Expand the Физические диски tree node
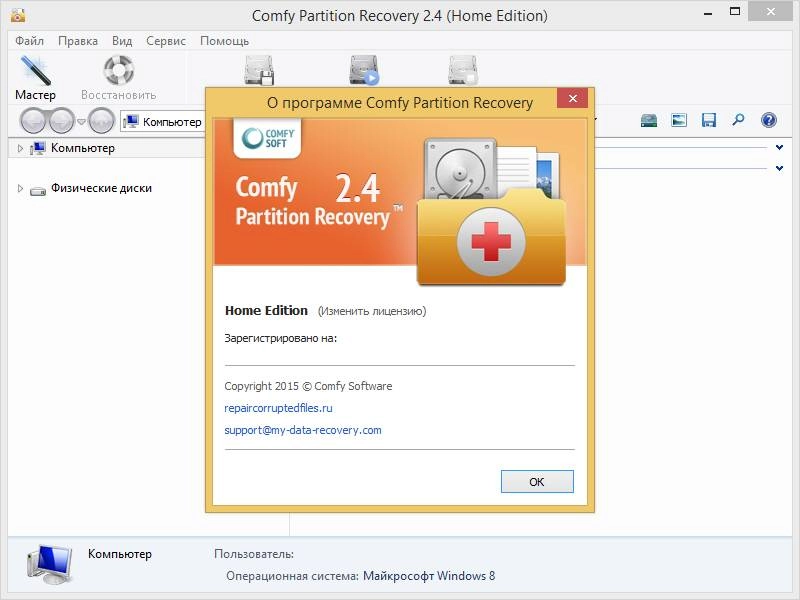800x600 pixels. (x=20, y=188)
